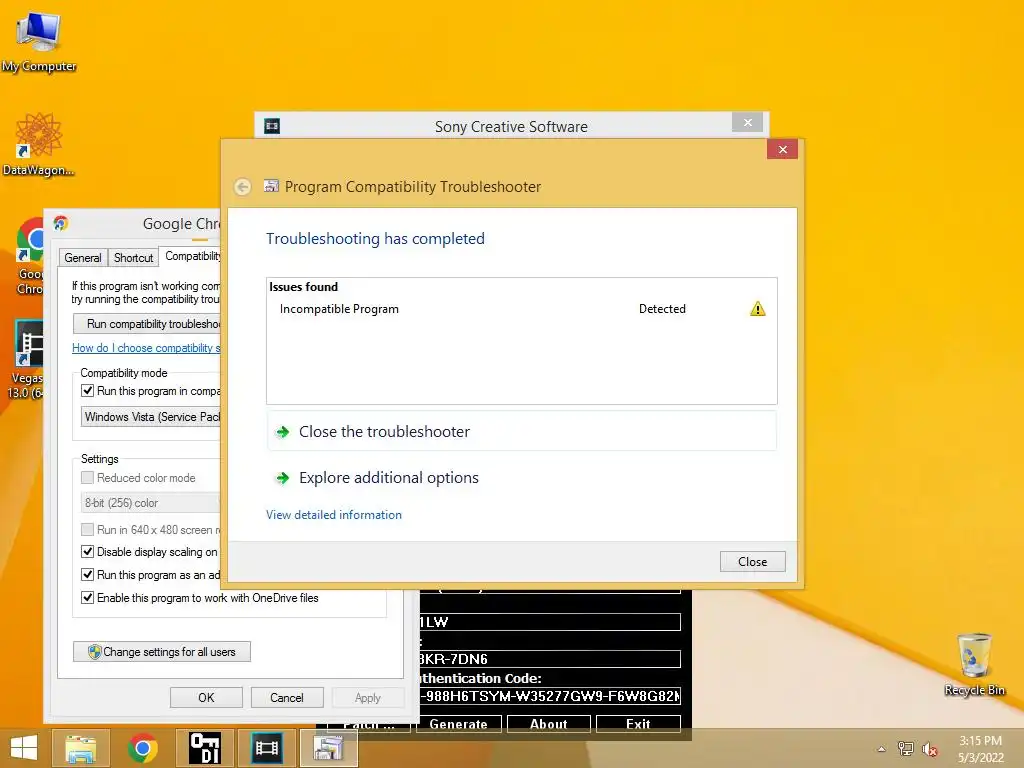Select the Compatibility tab in Properties
This screenshot has width=1024, height=768.
[191, 255]
